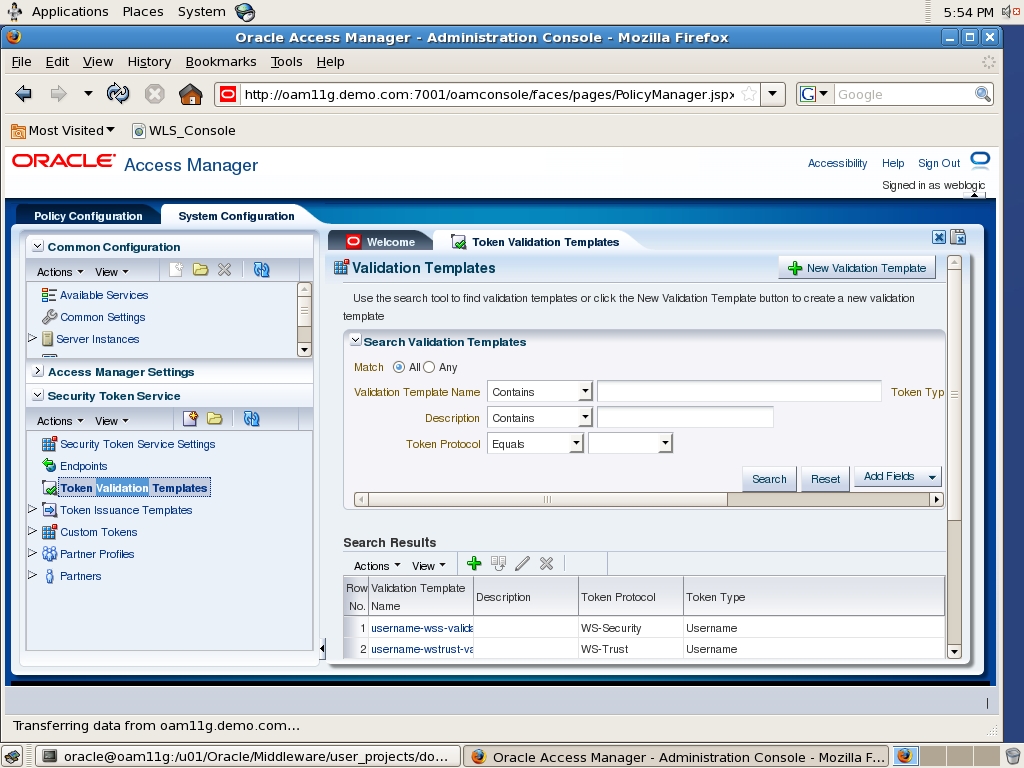Click Open folder icon in Common Configuration toolbar

tap(200, 270)
